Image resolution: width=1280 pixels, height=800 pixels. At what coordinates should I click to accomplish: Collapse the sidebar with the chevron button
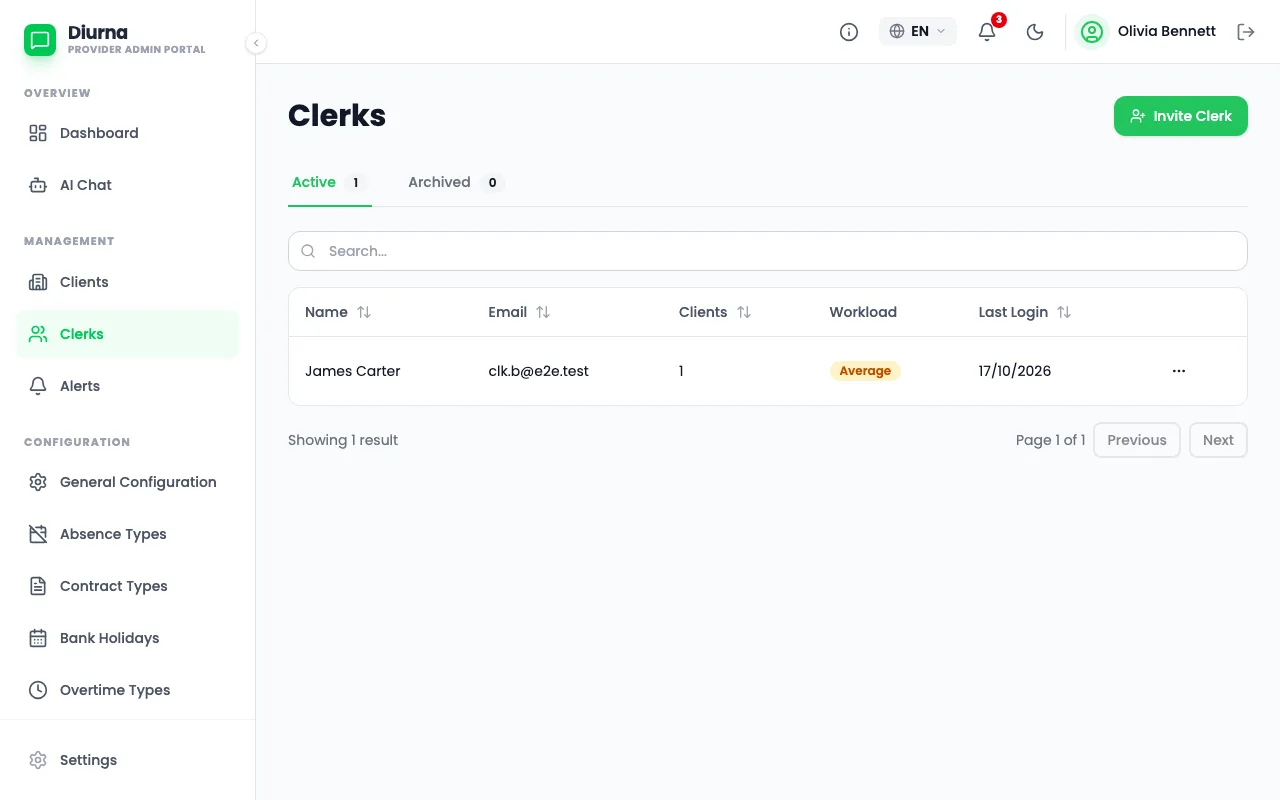(256, 43)
